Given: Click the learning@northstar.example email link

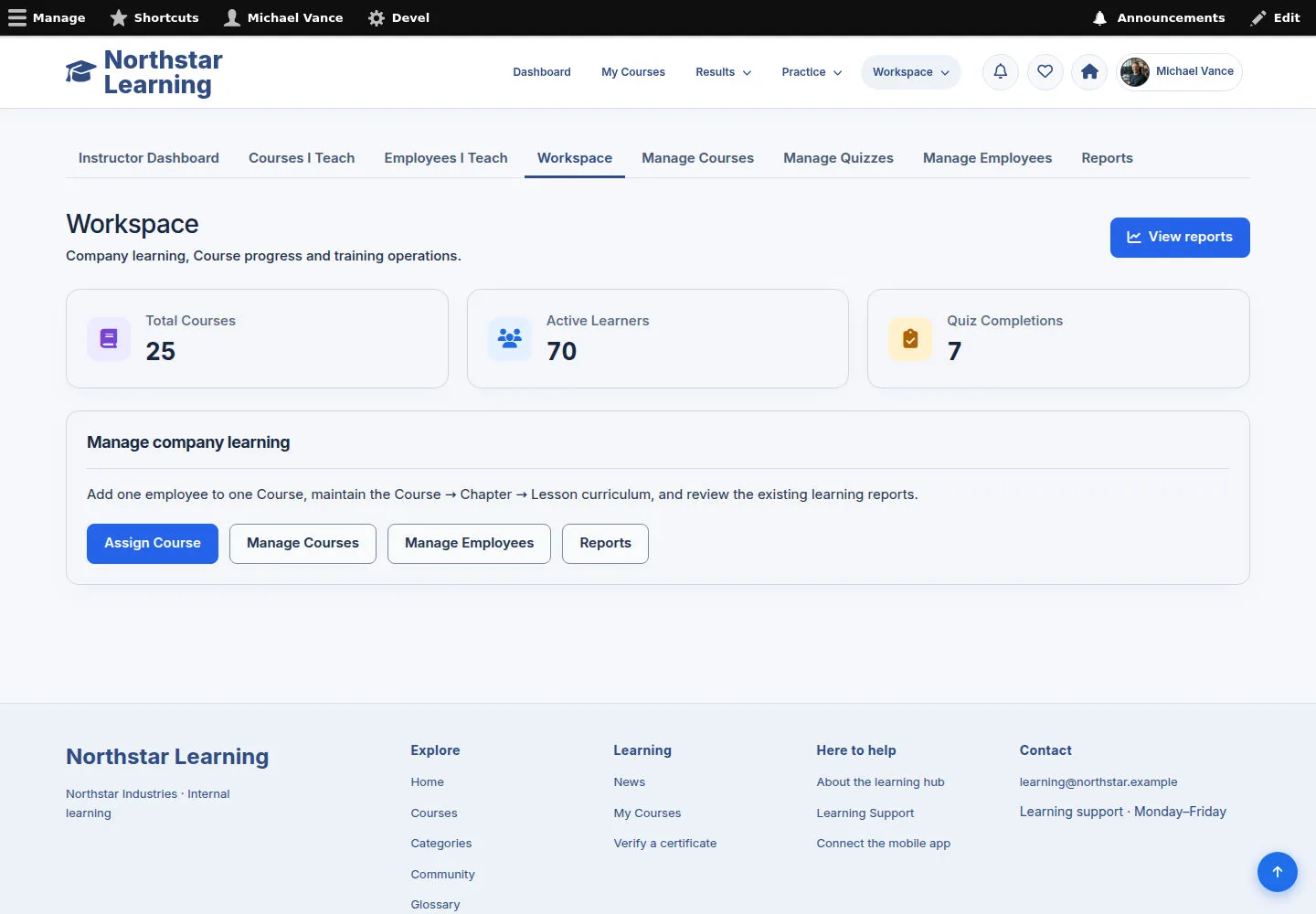Looking at the screenshot, I should 1098,782.
